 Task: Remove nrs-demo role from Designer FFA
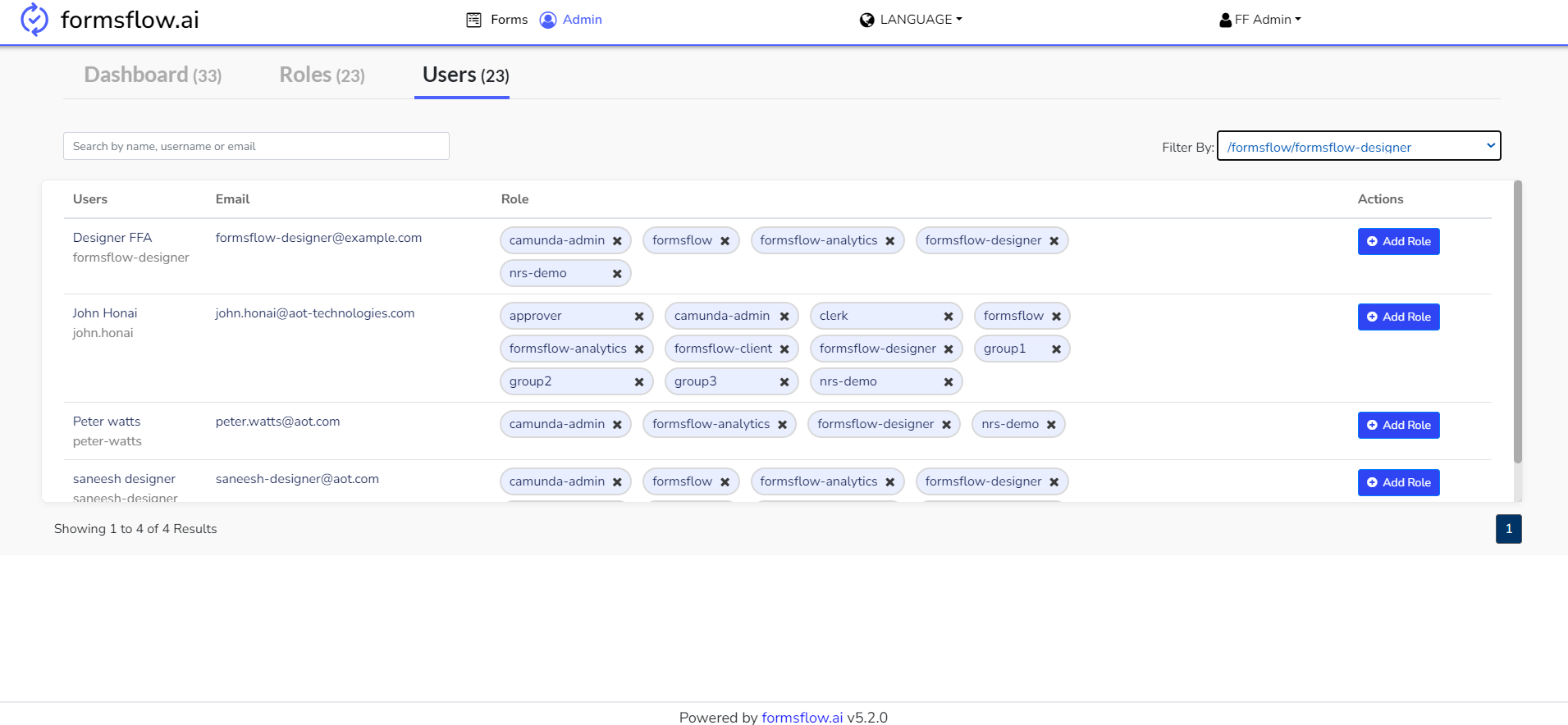pos(617,274)
